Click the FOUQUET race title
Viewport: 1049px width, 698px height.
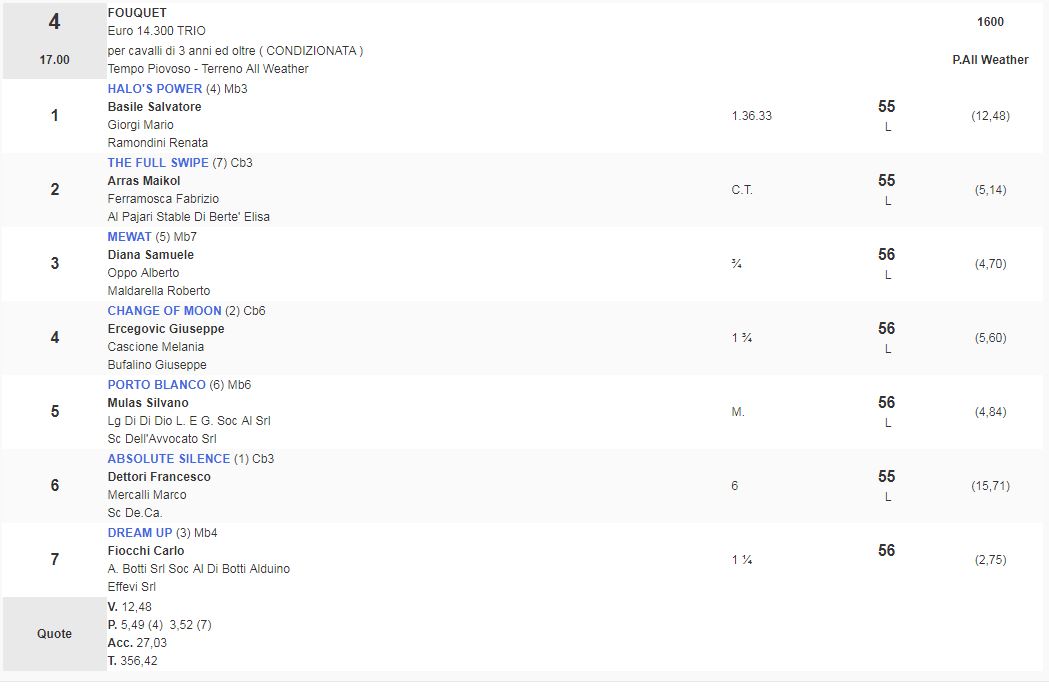(x=137, y=13)
